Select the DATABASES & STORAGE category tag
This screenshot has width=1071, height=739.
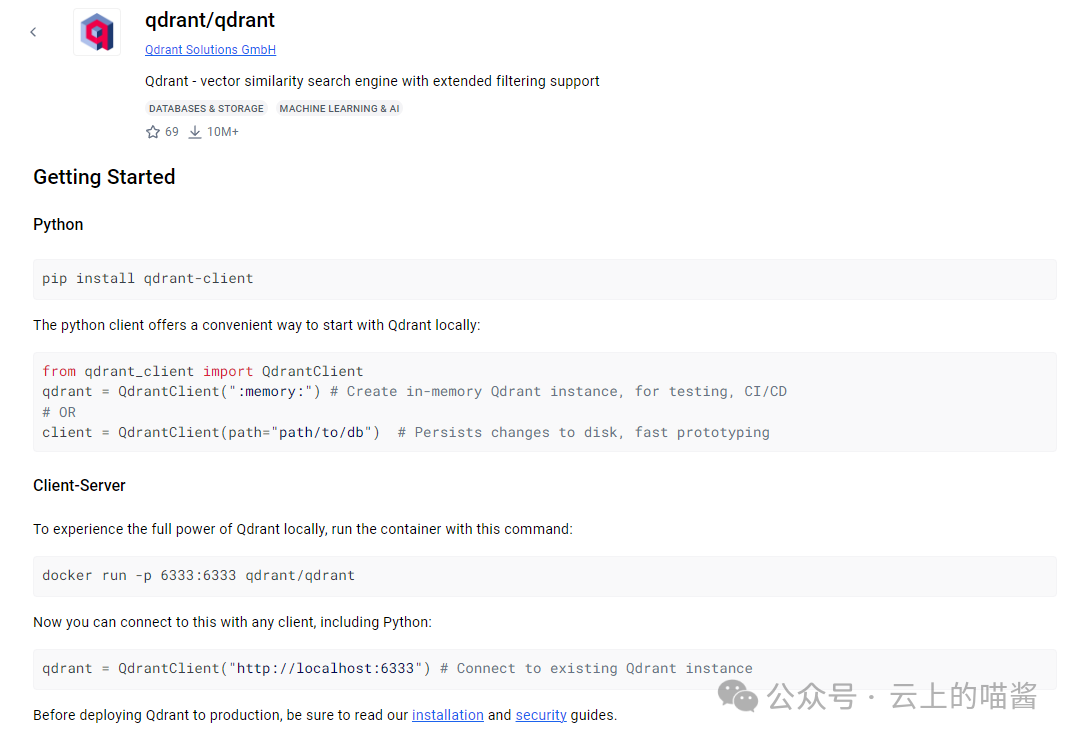point(206,109)
